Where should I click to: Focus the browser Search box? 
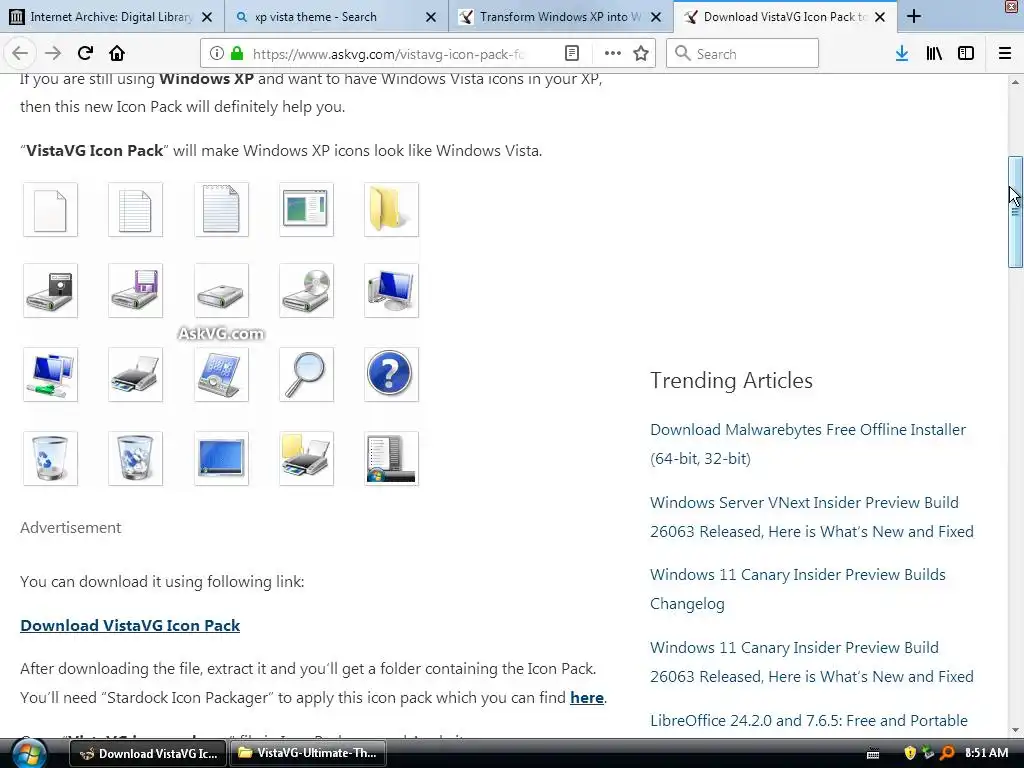click(743, 54)
